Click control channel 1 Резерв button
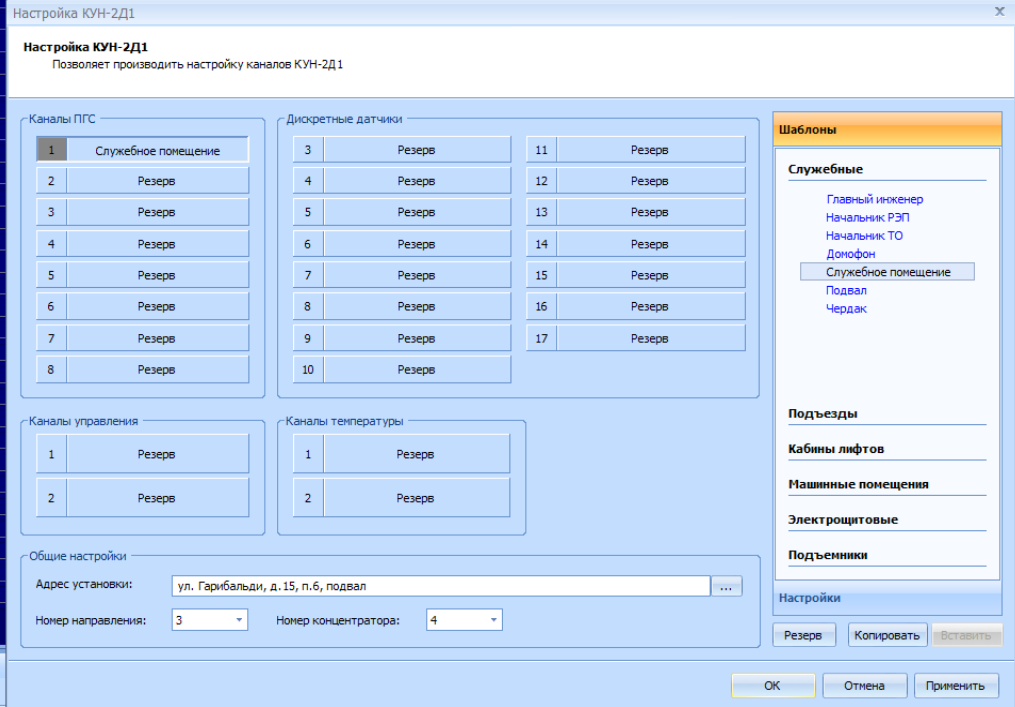Screen dimensions: 1015x707 (157, 454)
